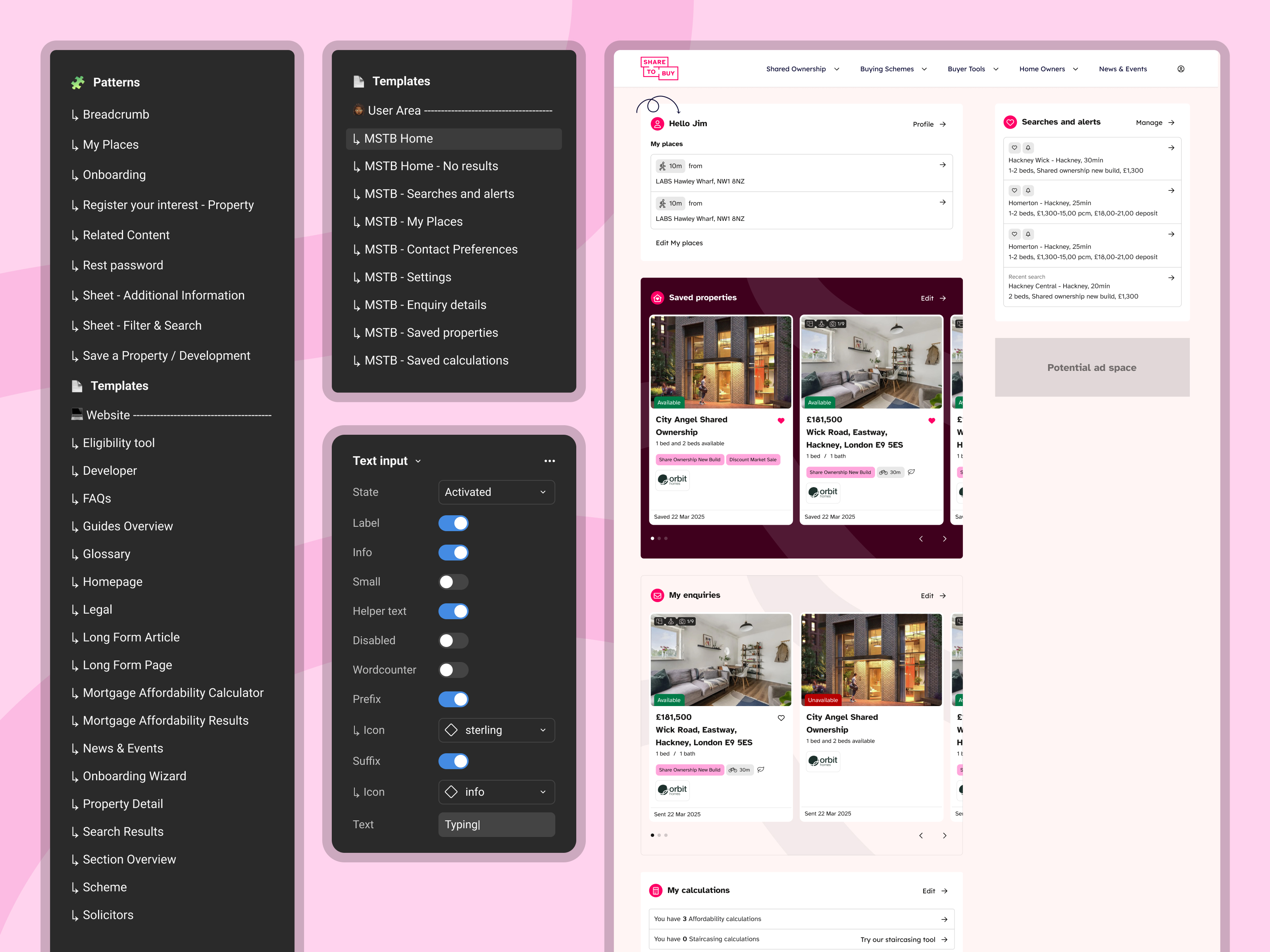Toggle the Small switch on
This screenshot has height=952, width=1270.
point(453,582)
